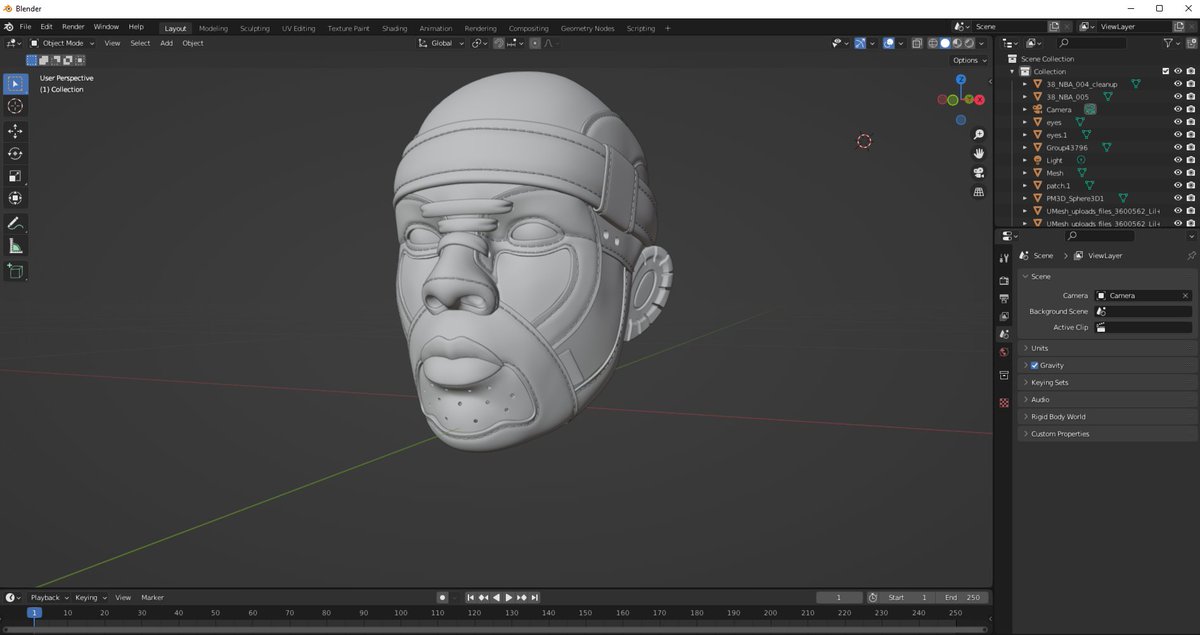This screenshot has height=635, width=1200.
Task: Jump to the end frame button
Action: 534,597
